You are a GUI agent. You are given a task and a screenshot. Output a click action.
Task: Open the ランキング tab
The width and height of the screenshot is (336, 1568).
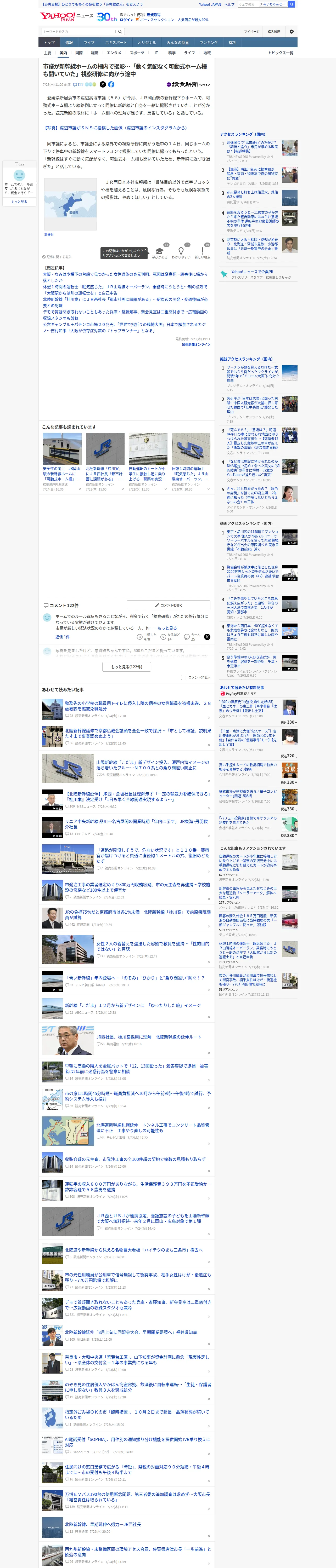[x=209, y=43]
